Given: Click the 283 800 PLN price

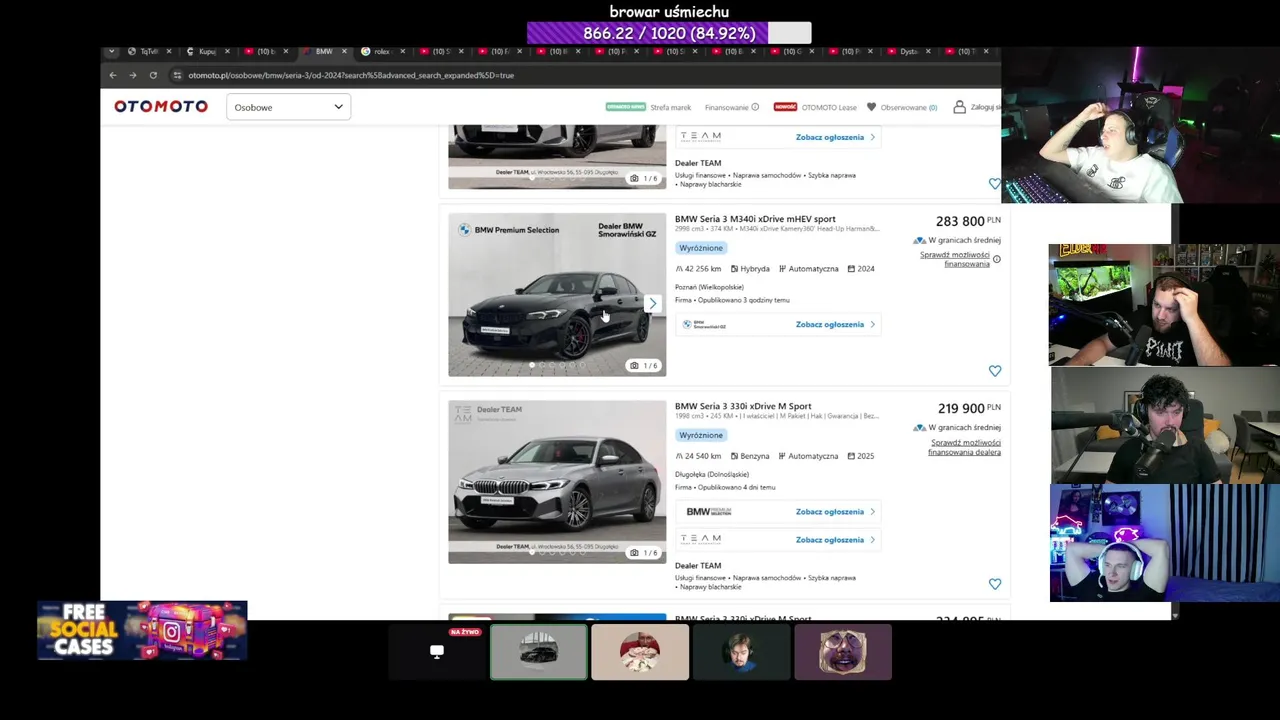Looking at the screenshot, I should coord(968,221).
